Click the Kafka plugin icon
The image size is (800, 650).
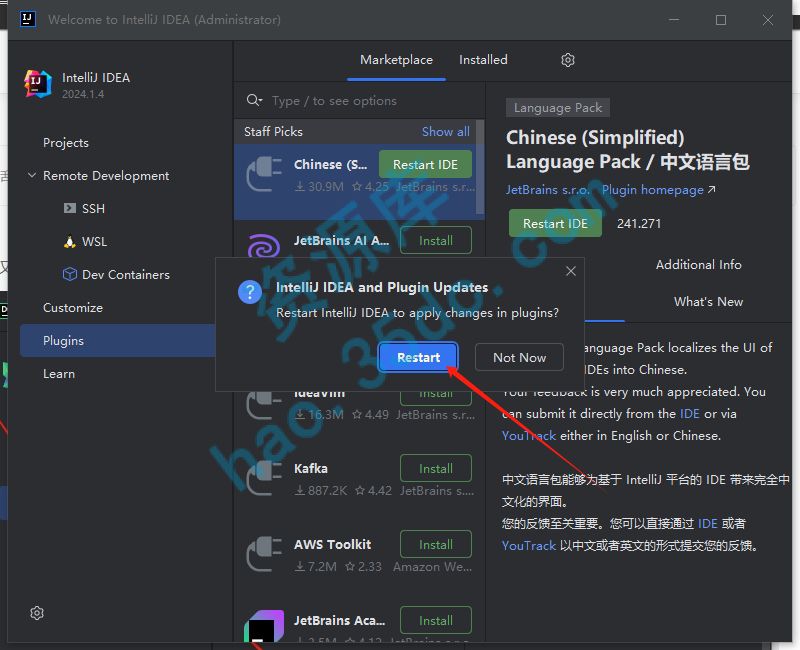(x=264, y=478)
